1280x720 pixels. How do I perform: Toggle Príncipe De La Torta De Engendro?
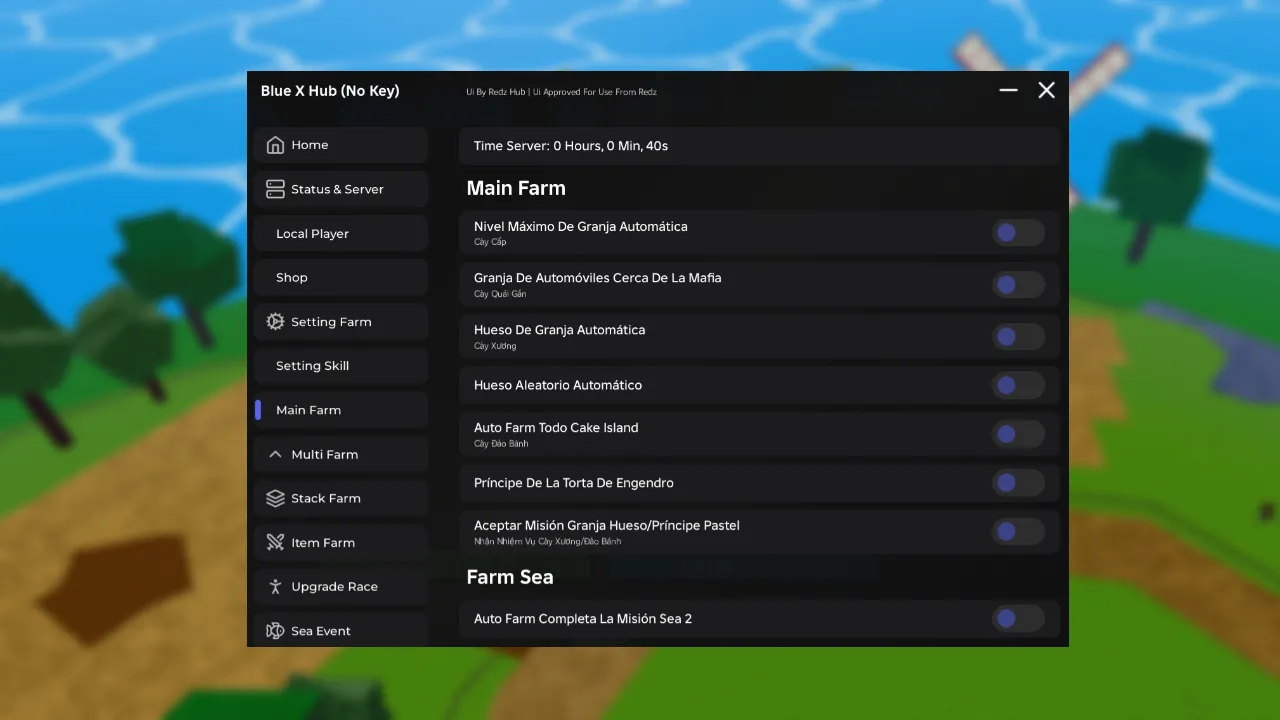[1018, 482]
